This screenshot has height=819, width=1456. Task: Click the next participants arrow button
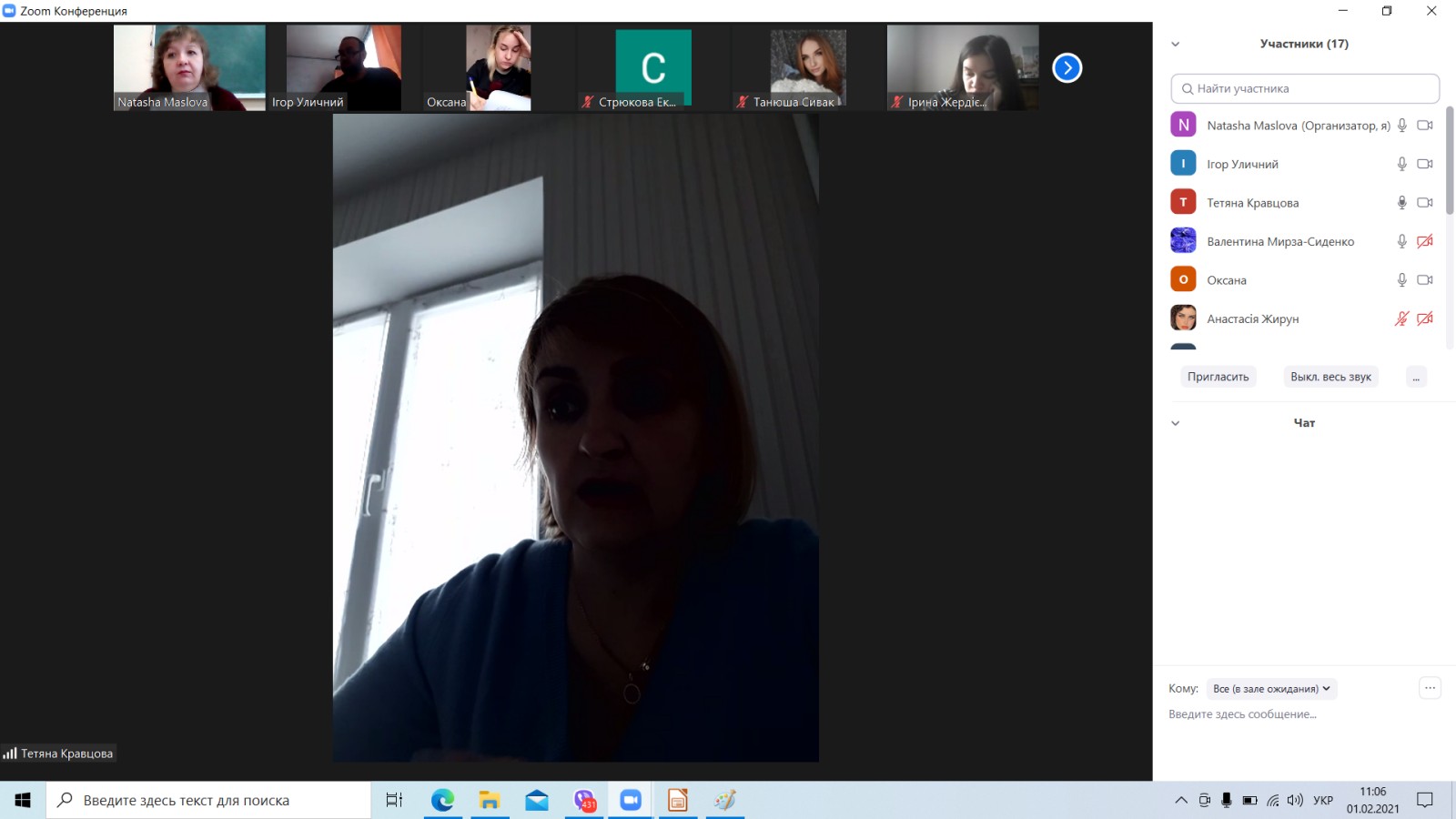tap(1067, 68)
